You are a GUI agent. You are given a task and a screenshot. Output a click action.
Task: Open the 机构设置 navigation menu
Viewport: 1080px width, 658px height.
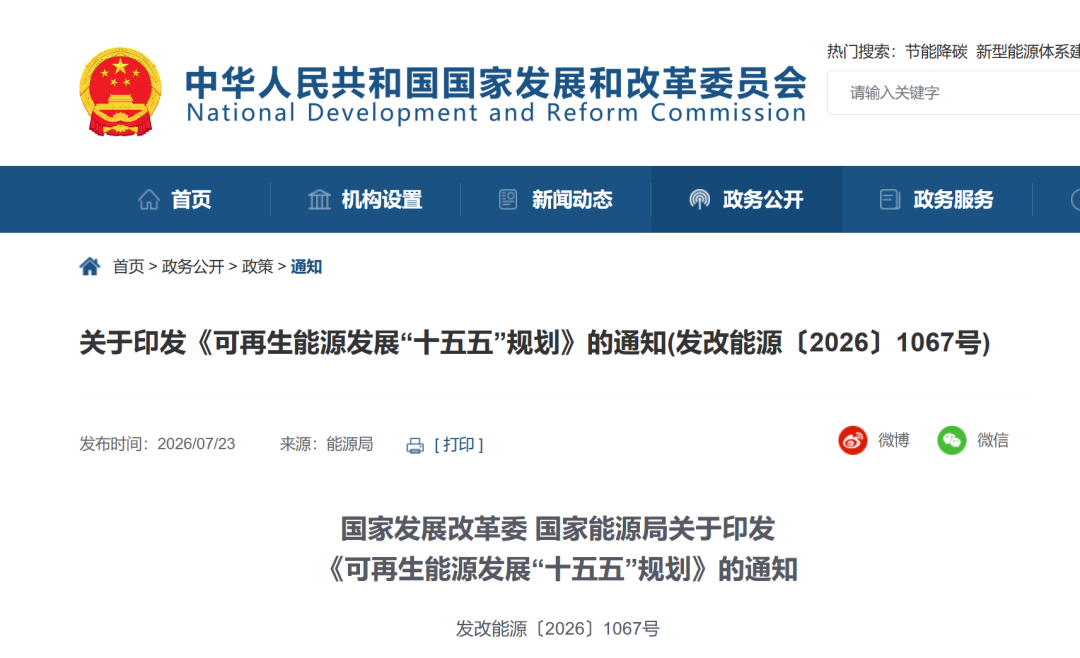pyautogui.click(x=382, y=200)
